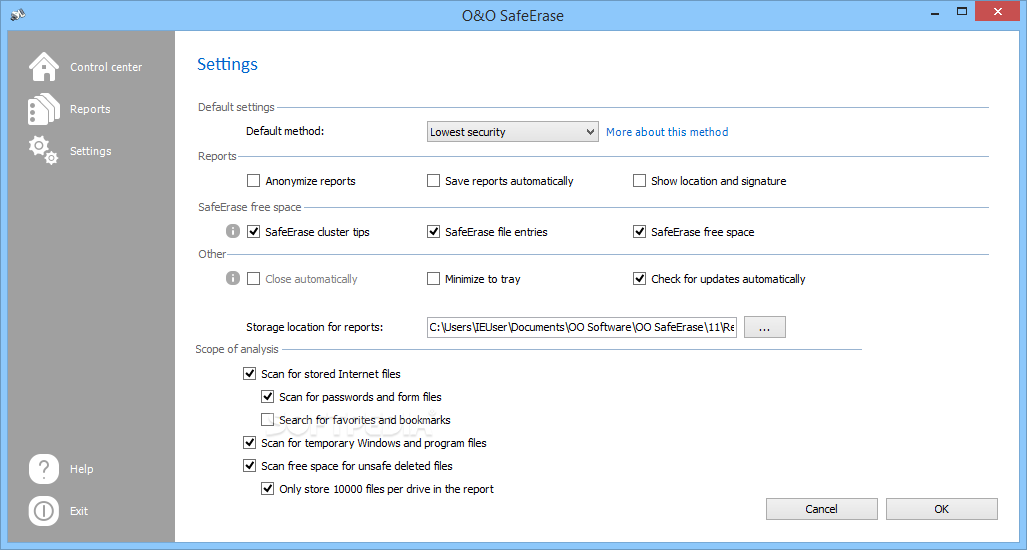Open the More about this method link
1027x550 pixels.
(x=667, y=132)
